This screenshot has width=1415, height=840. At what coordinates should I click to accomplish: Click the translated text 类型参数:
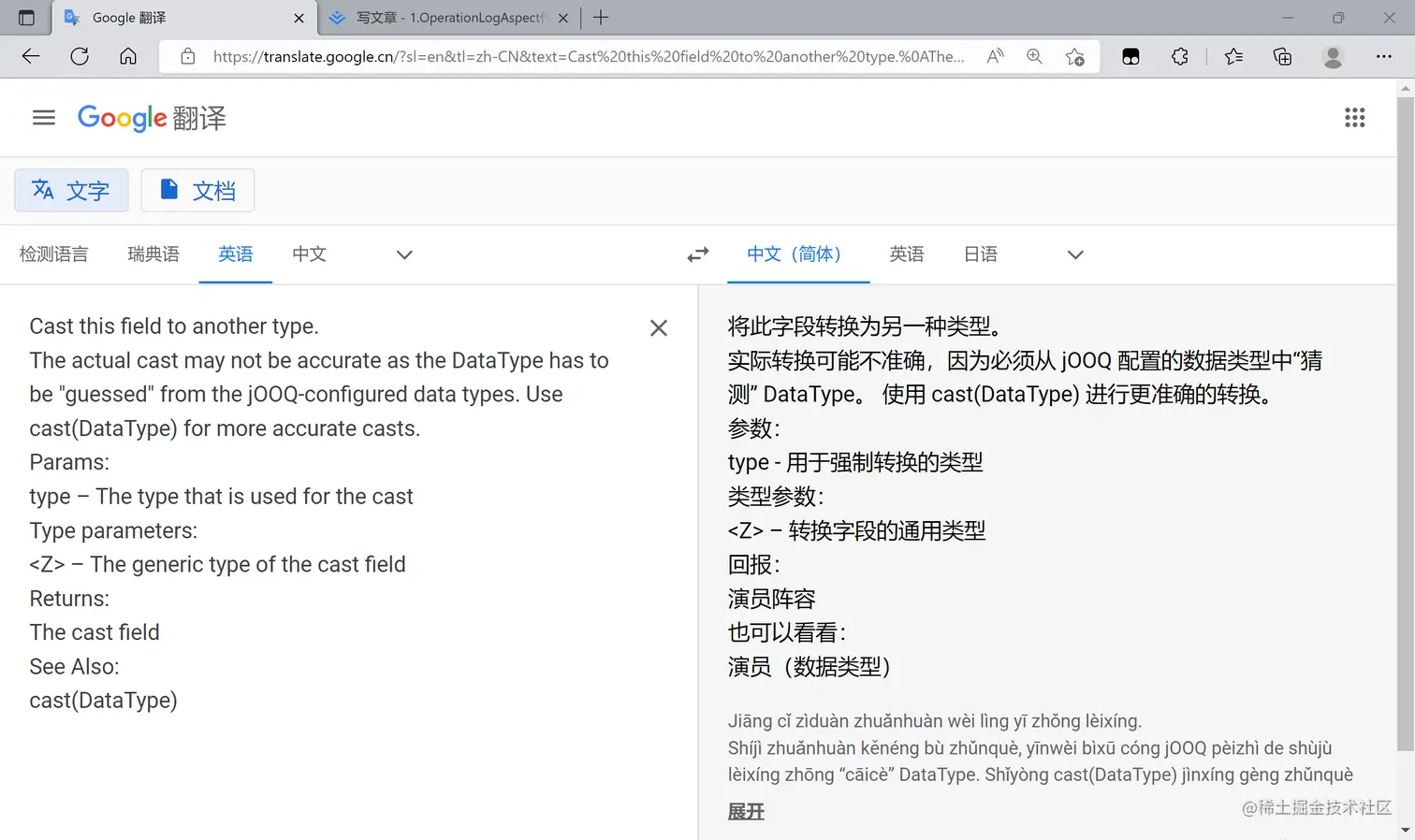coord(776,497)
